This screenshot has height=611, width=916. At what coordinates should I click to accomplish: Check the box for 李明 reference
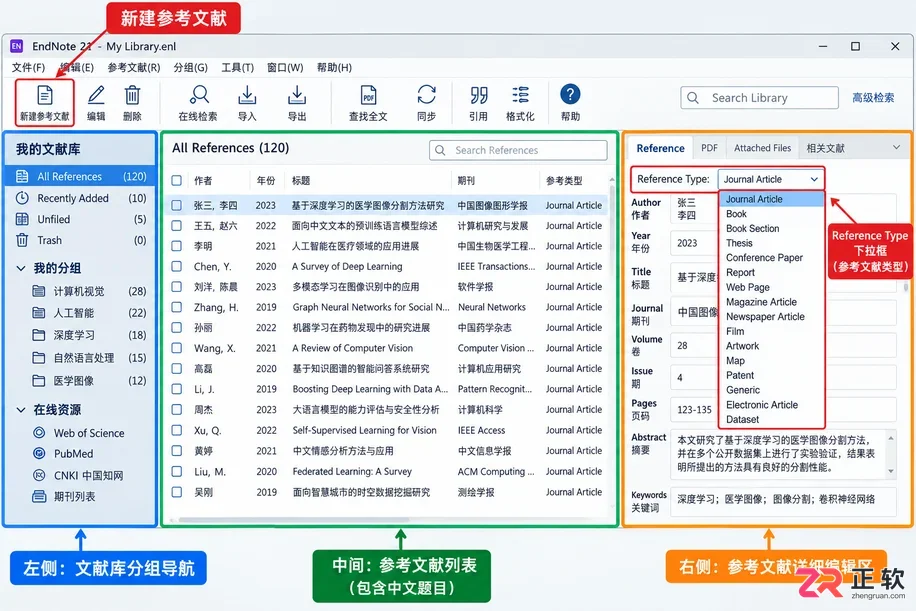[176, 246]
